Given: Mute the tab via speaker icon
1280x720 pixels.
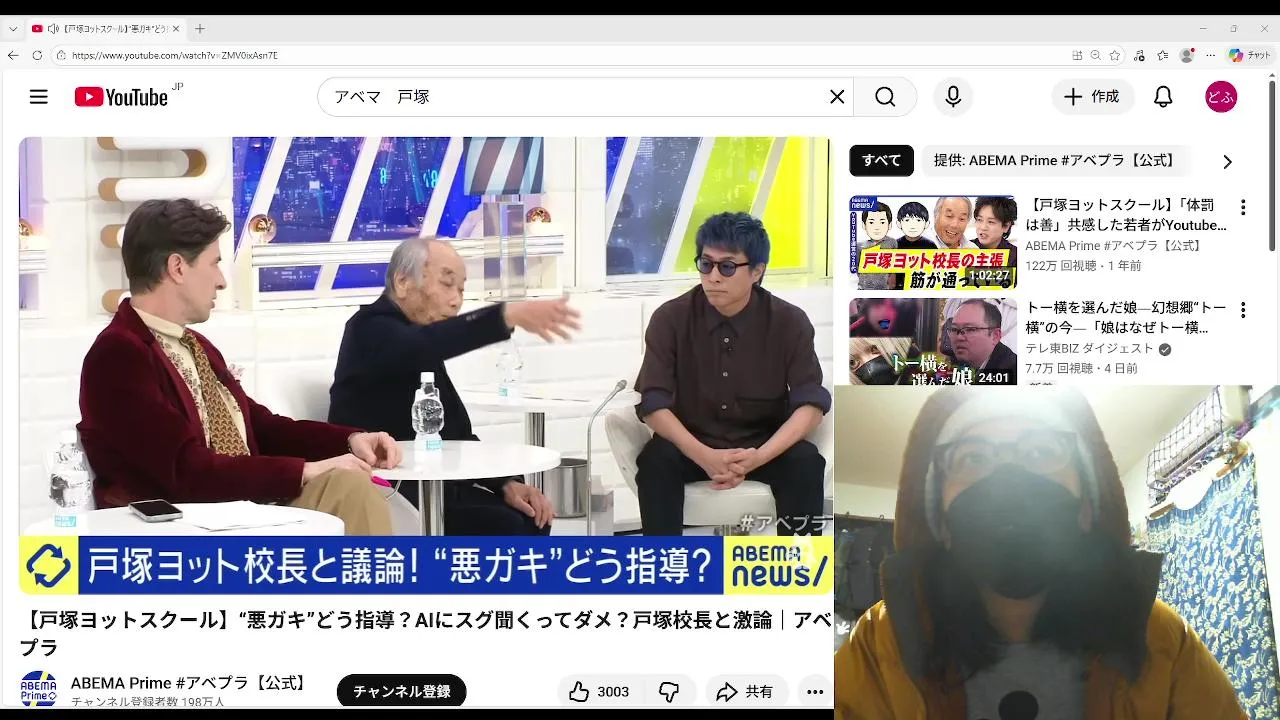Looking at the screenshot, I should point(53,29).
